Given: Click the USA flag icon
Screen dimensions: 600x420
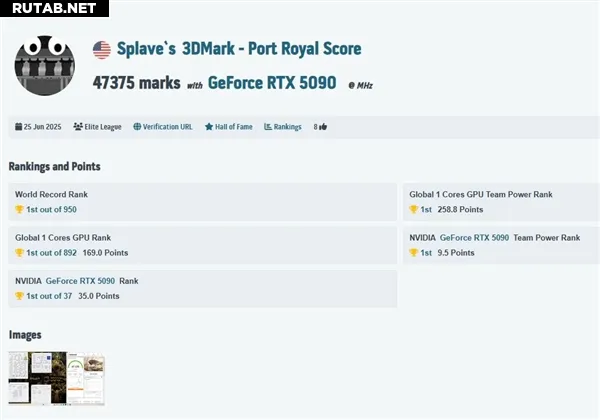Looking at the screenshot, I should (102, 50).
